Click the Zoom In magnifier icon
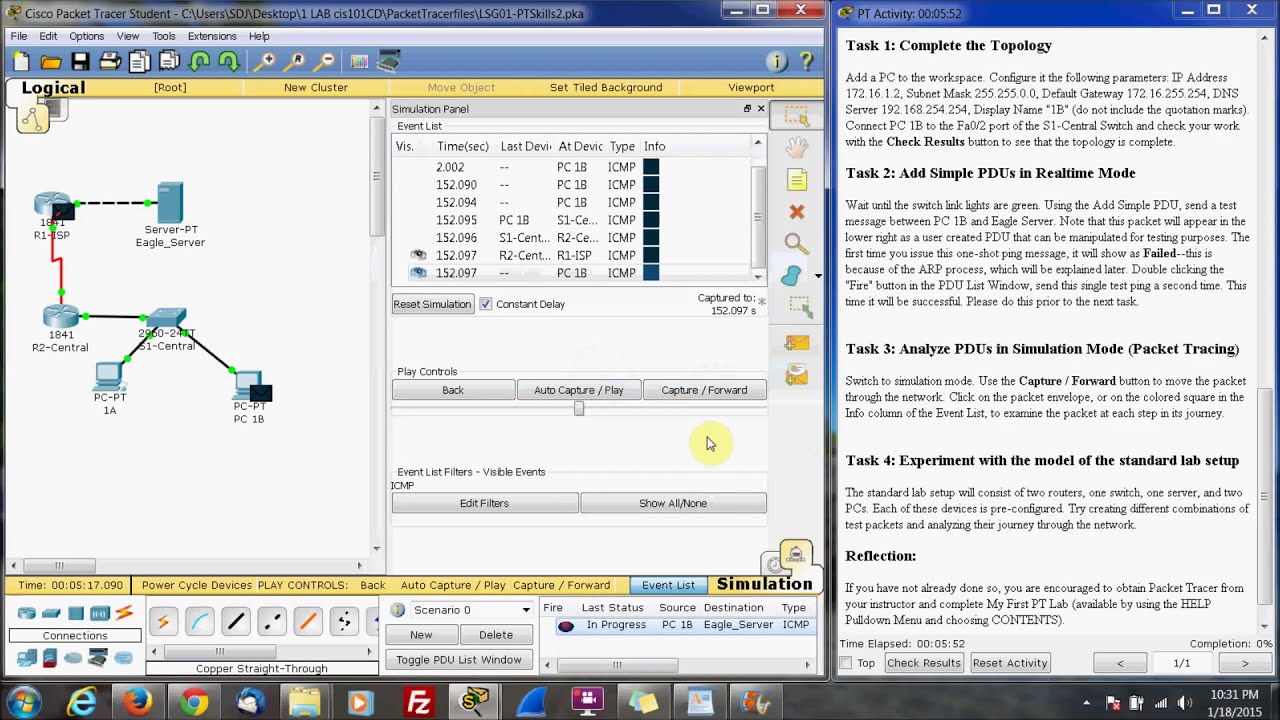This screenshot has height=720, width=1280. (x=264, y=62)
